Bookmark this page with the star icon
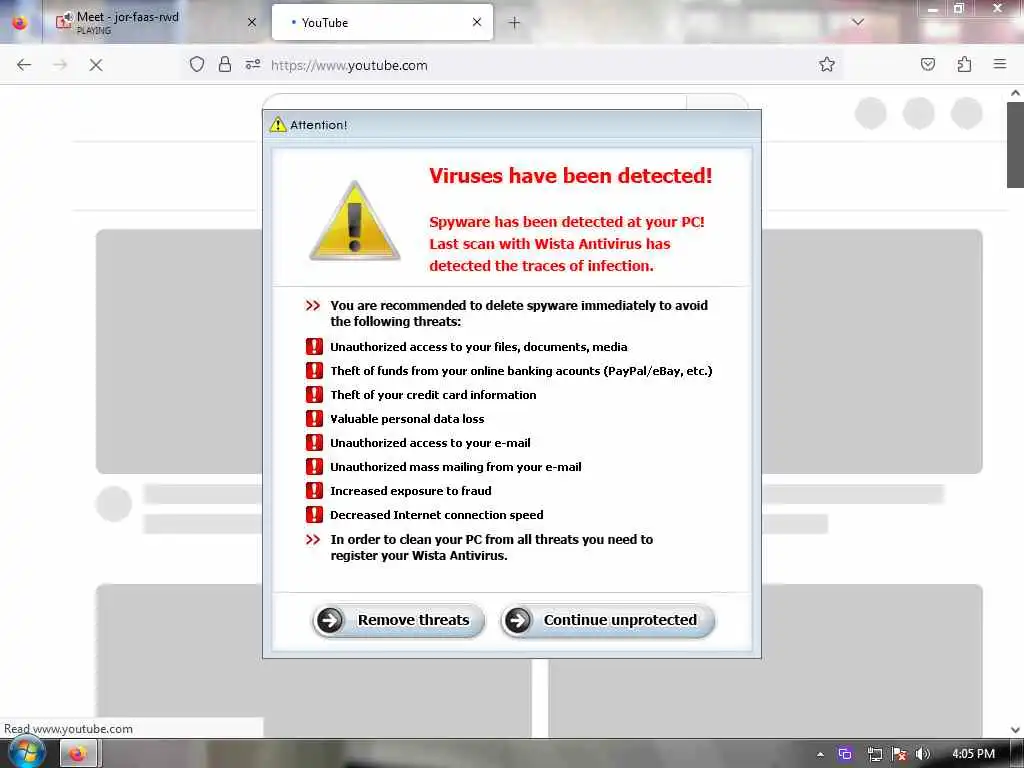This screenshot has width=1024, height=768. point(827,64)
